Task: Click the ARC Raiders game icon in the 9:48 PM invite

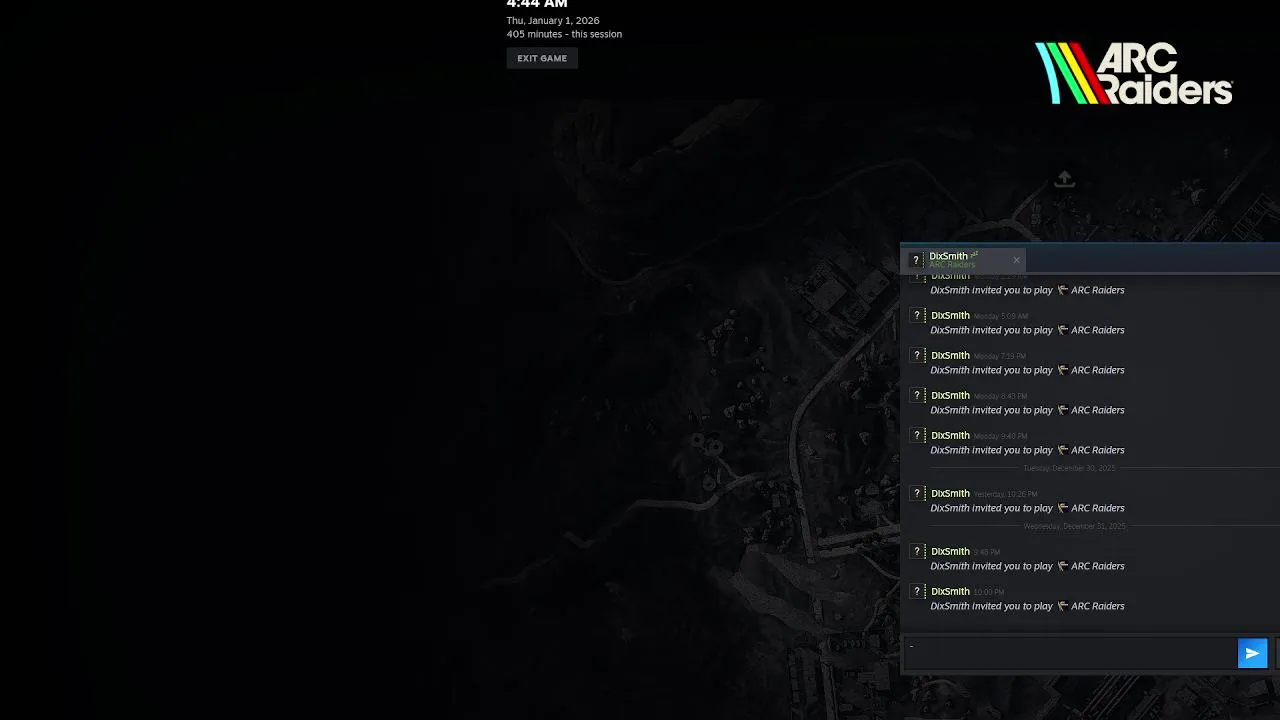Action: (1063, 566)
